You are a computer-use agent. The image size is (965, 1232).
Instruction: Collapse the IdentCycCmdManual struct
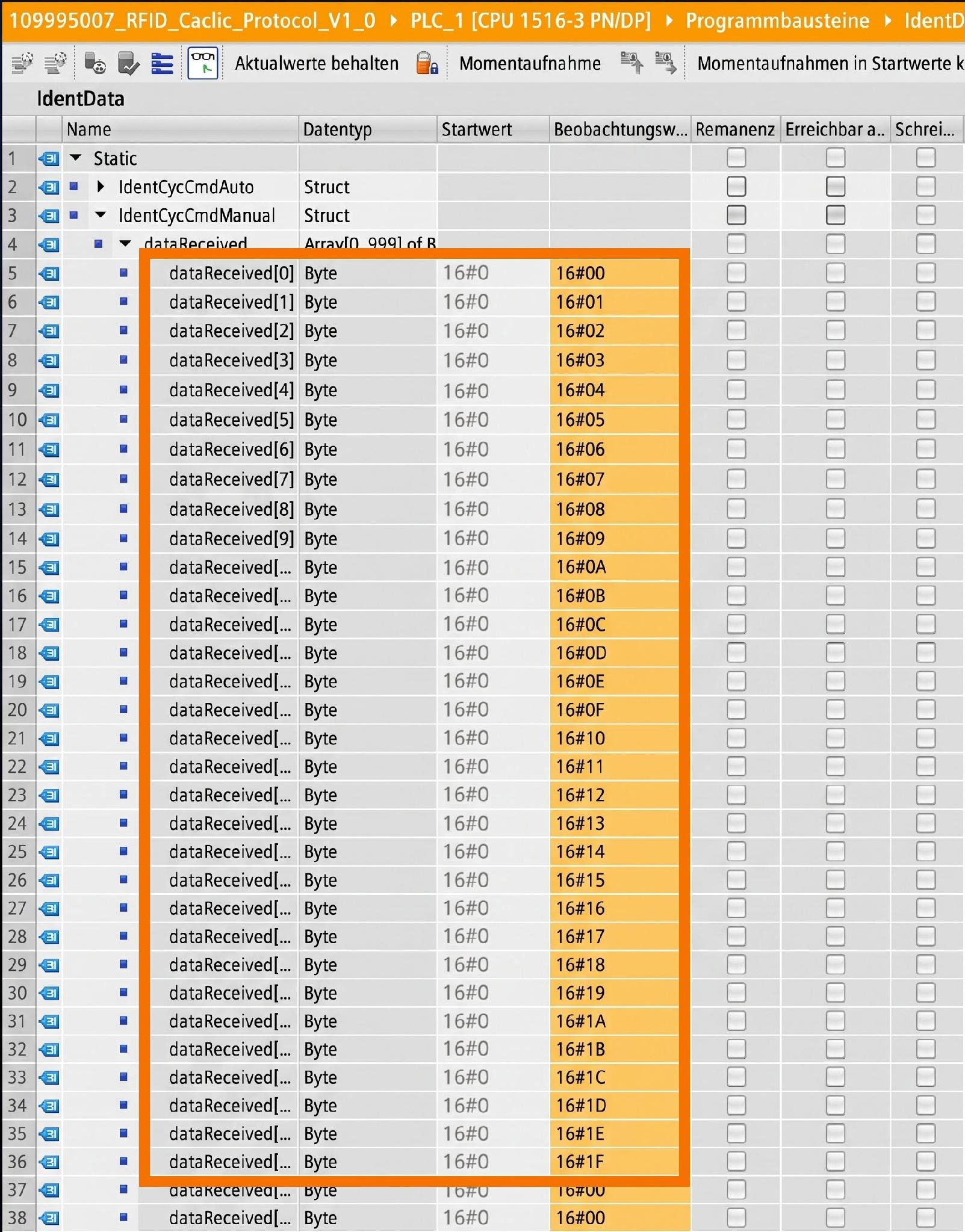tap(101, 215)
